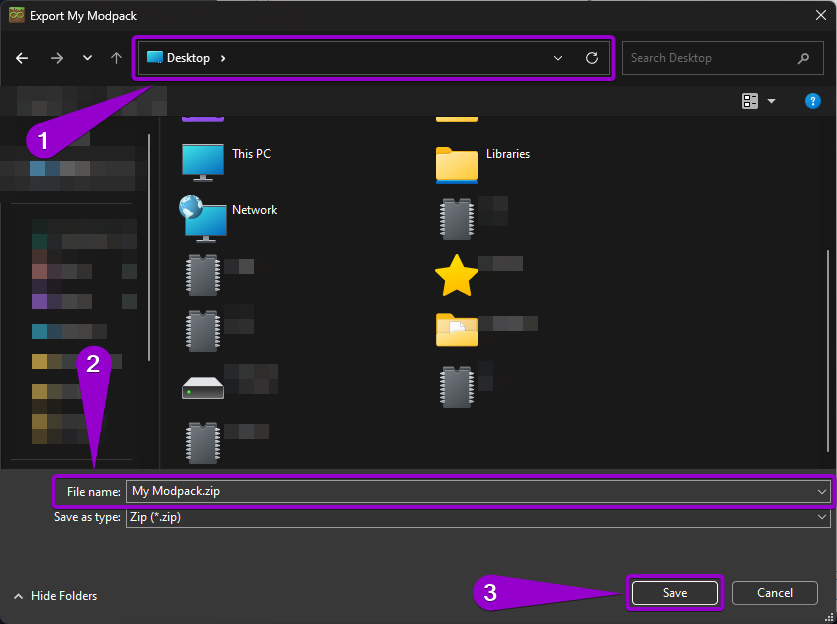Open the address bar history dropdown
This screenshot has width=837, height=624.
coord(558,57)
